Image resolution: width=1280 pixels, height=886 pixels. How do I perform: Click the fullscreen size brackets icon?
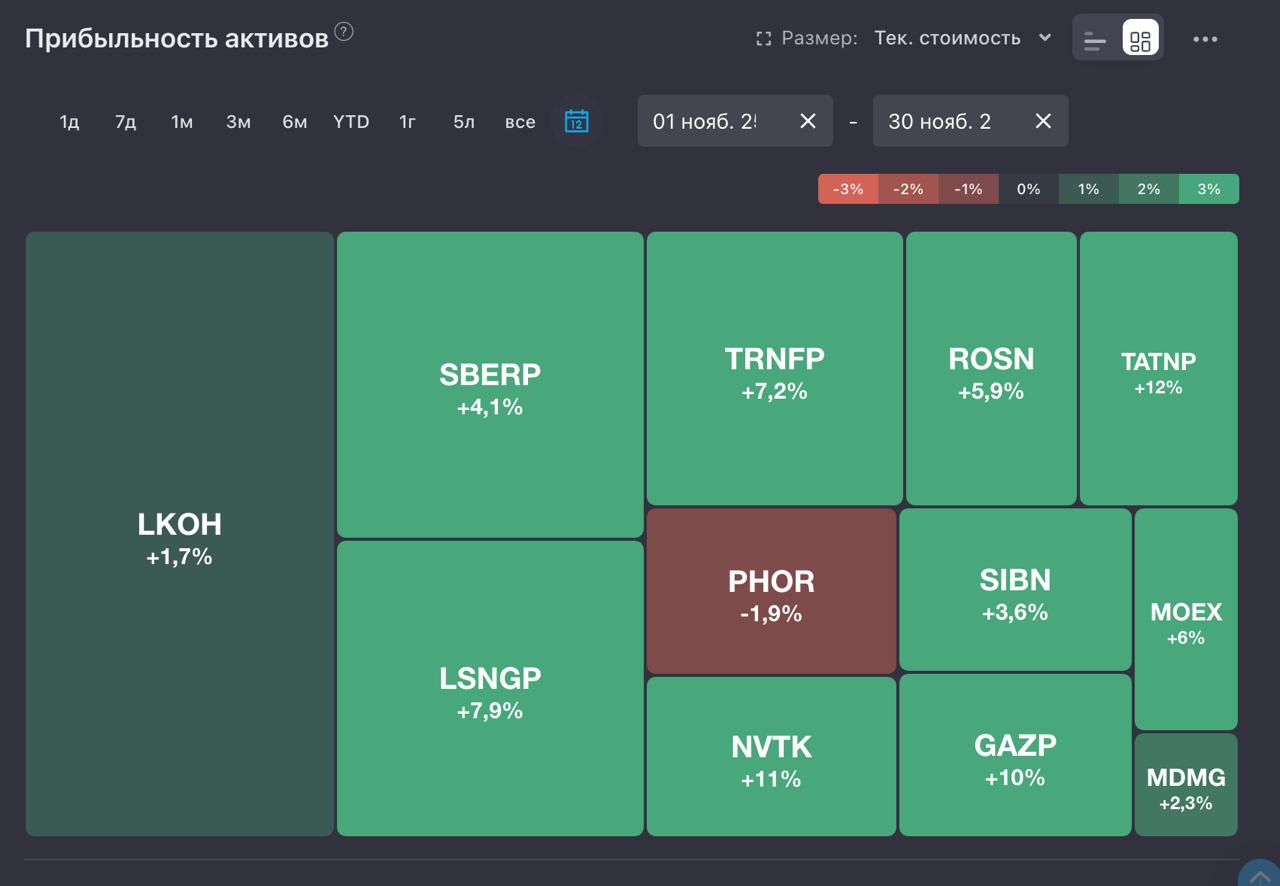pos(764,39)
